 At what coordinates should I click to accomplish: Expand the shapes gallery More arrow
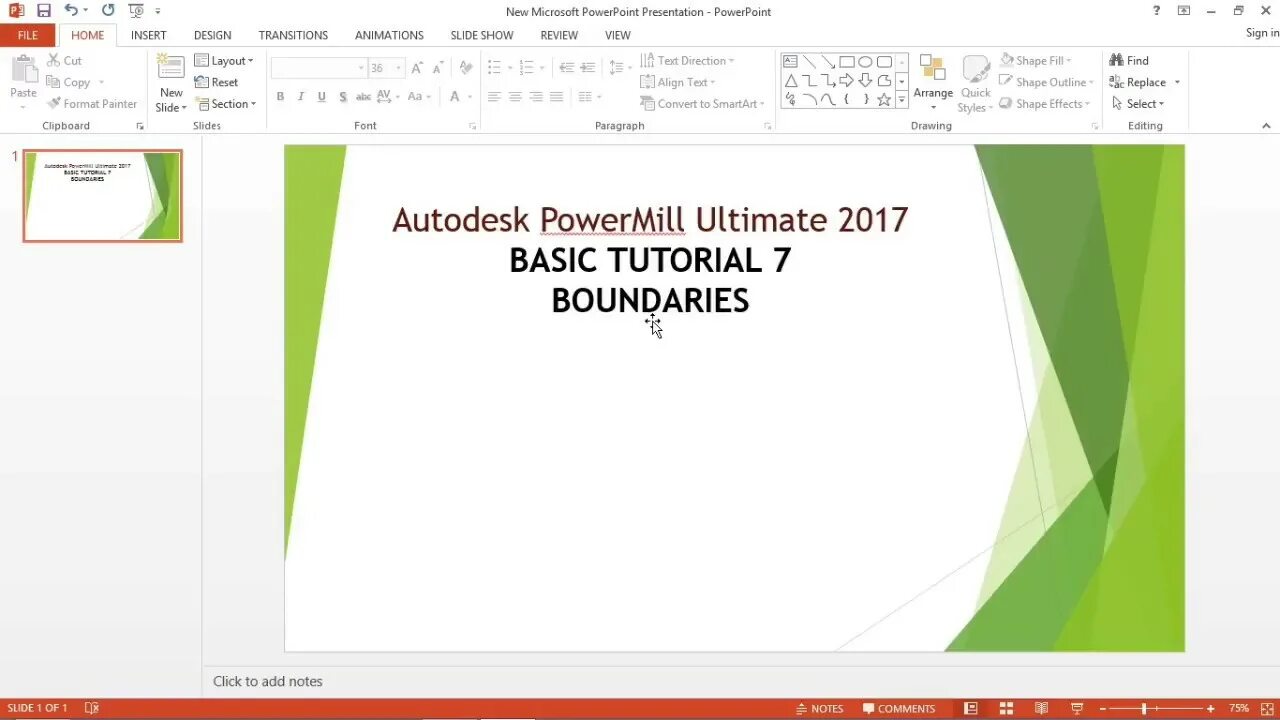click(901, 100)
